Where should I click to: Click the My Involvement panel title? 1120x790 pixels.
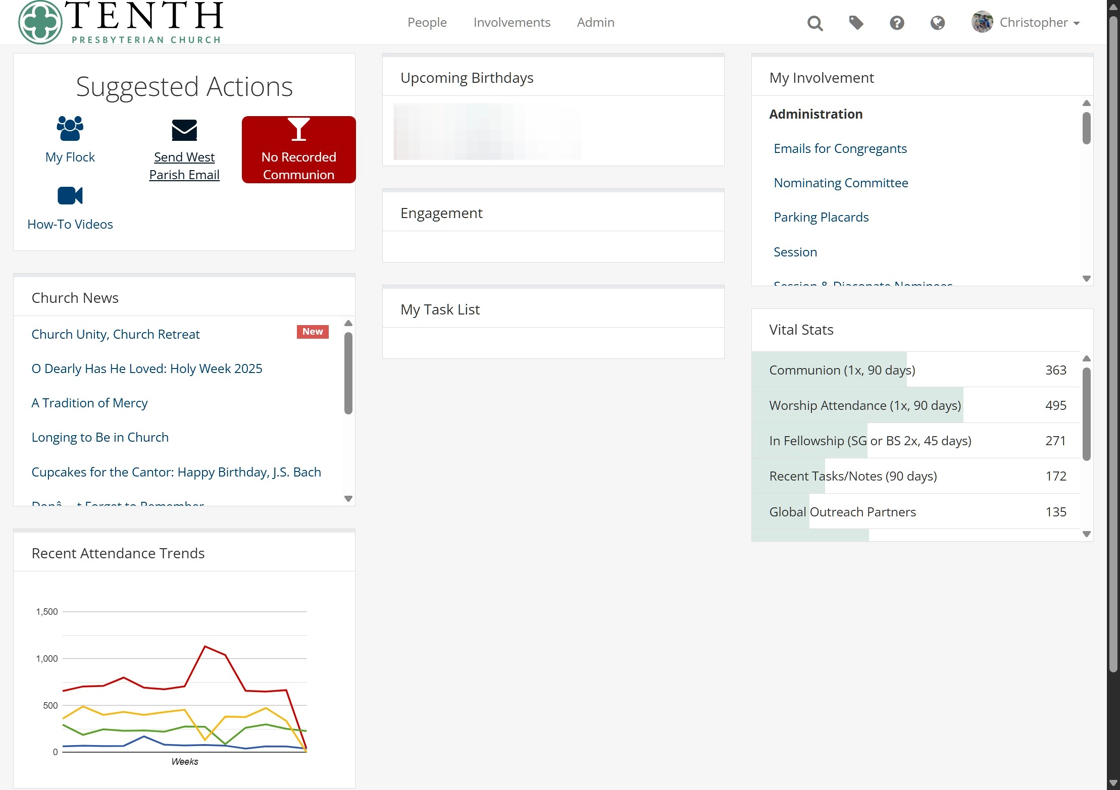821,77
